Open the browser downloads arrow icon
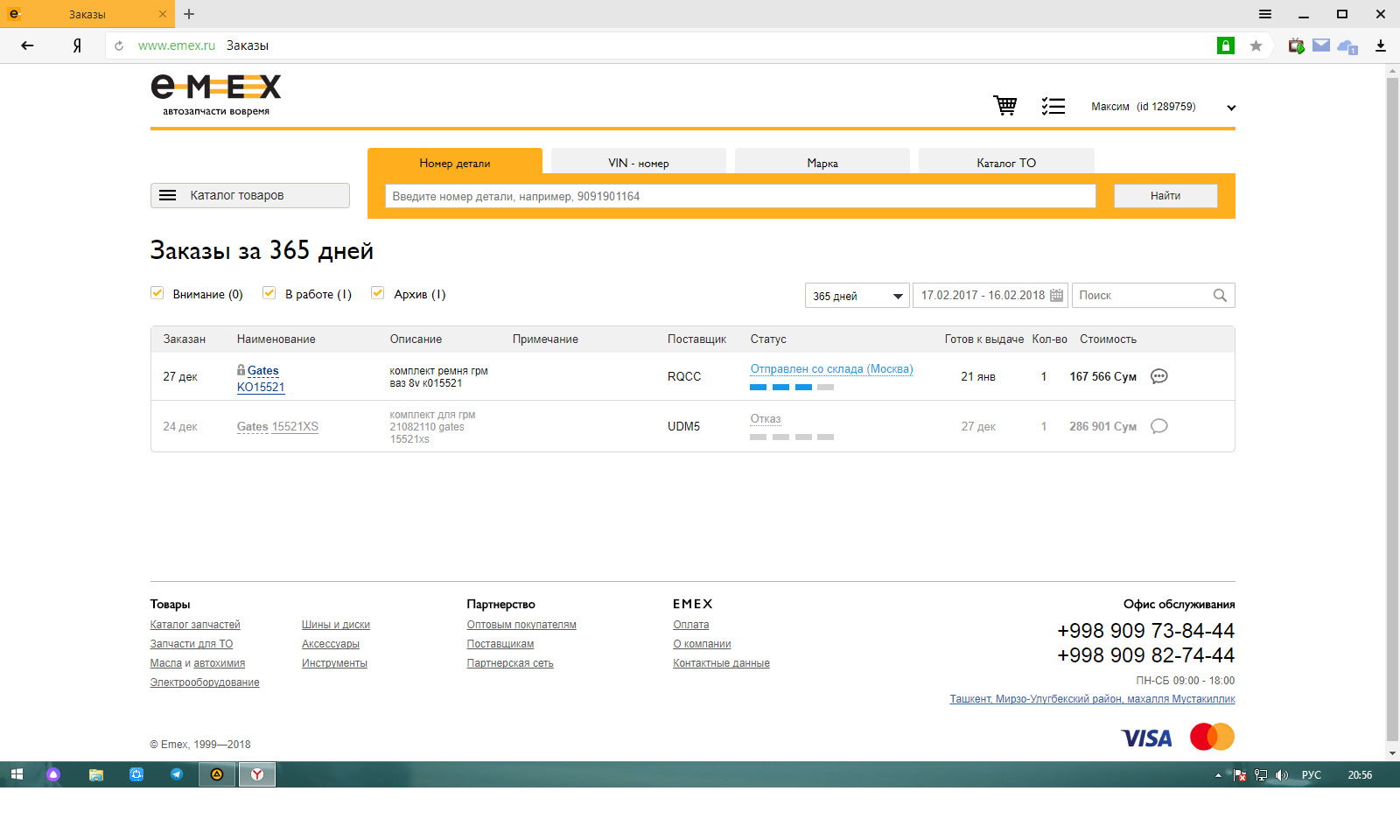This screenshot has width=1400, height=840. 1381,45
